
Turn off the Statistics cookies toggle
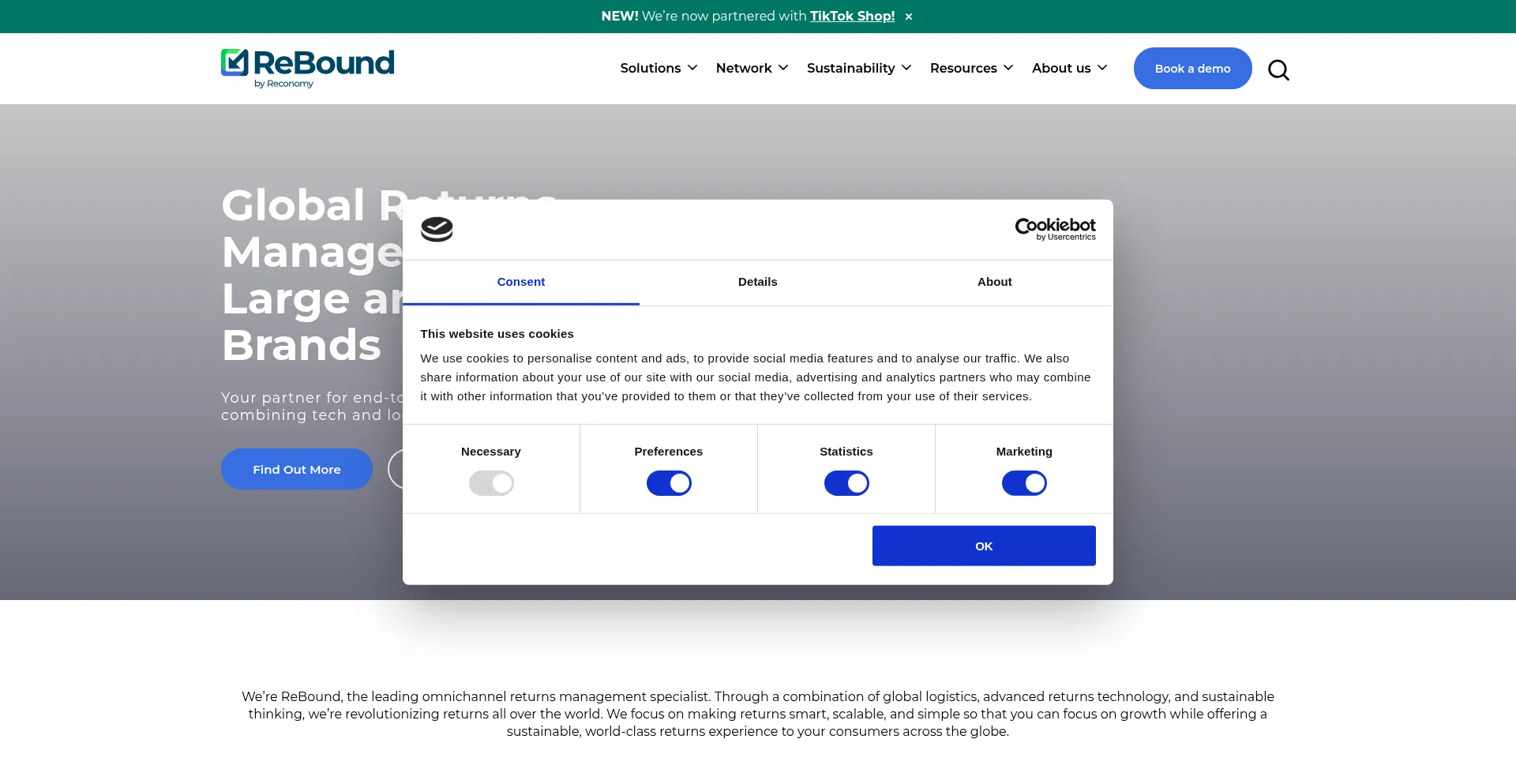tap(846, 482)
